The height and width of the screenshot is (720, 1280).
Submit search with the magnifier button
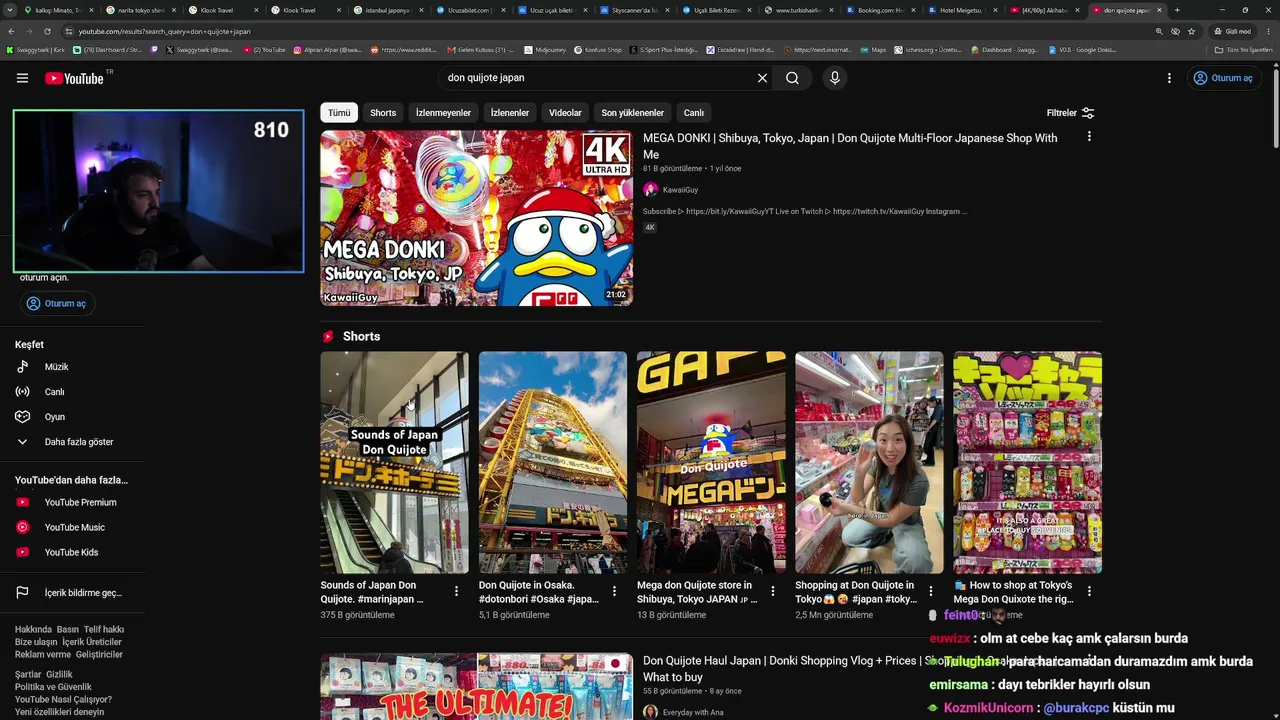792,78
